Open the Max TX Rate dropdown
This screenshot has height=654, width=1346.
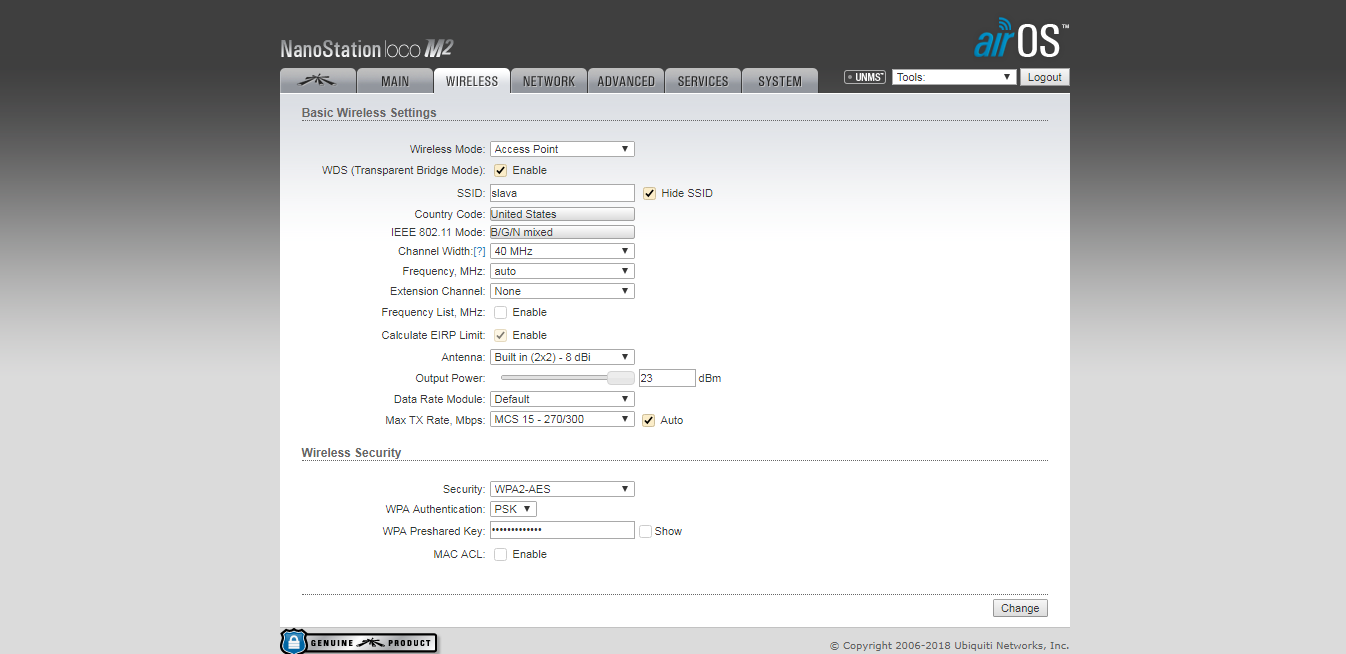pyautogui.click(x=562, y=419)
